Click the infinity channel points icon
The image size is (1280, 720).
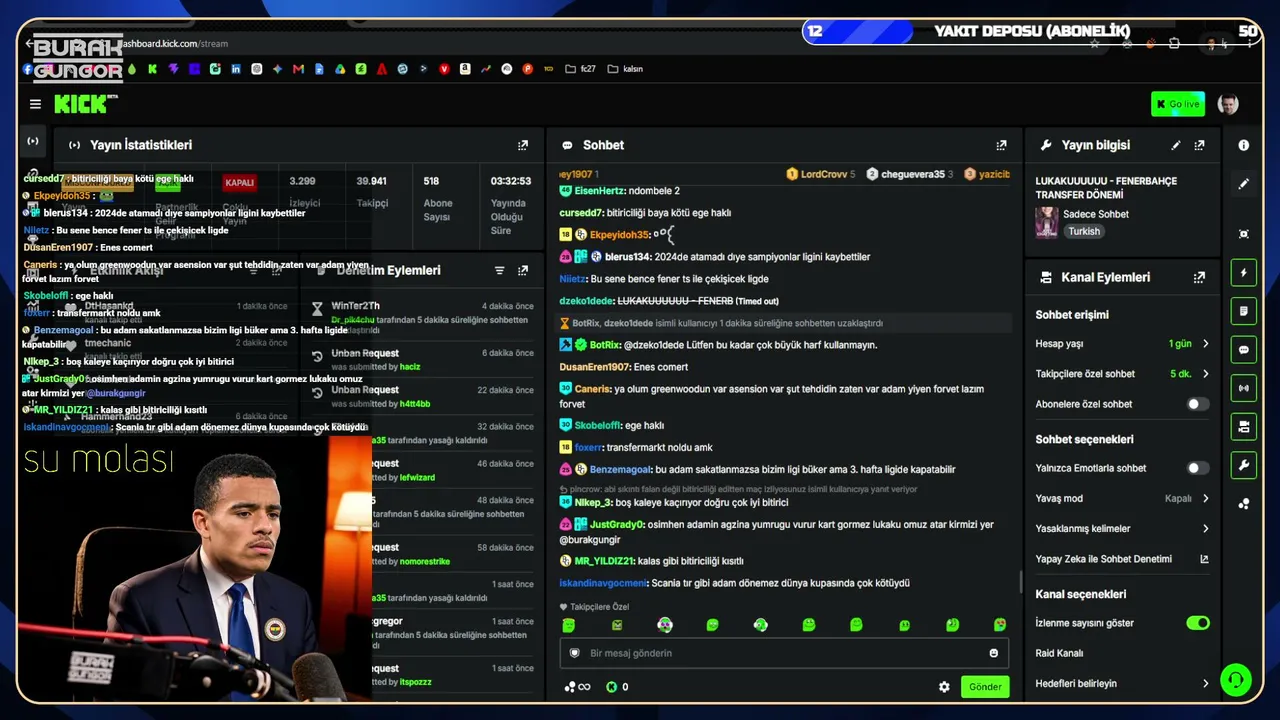[578, 687]
